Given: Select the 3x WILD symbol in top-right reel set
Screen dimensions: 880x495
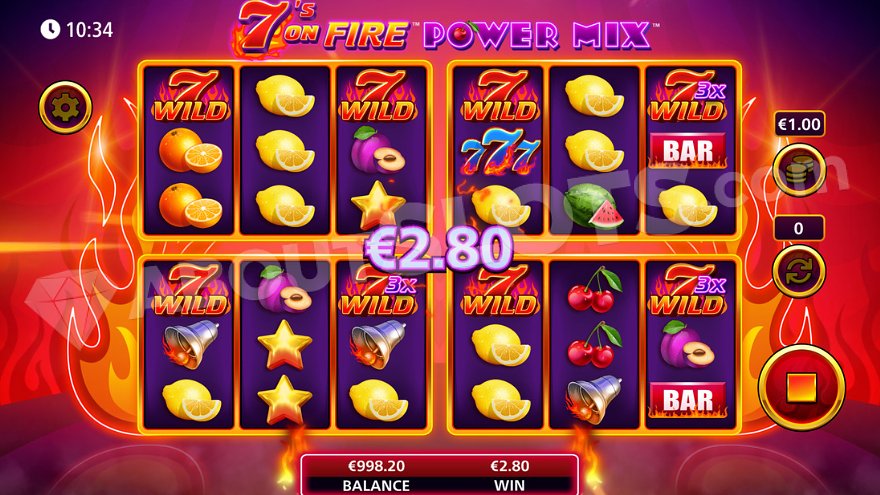Looking at the screenshot, I should (688, 95).
